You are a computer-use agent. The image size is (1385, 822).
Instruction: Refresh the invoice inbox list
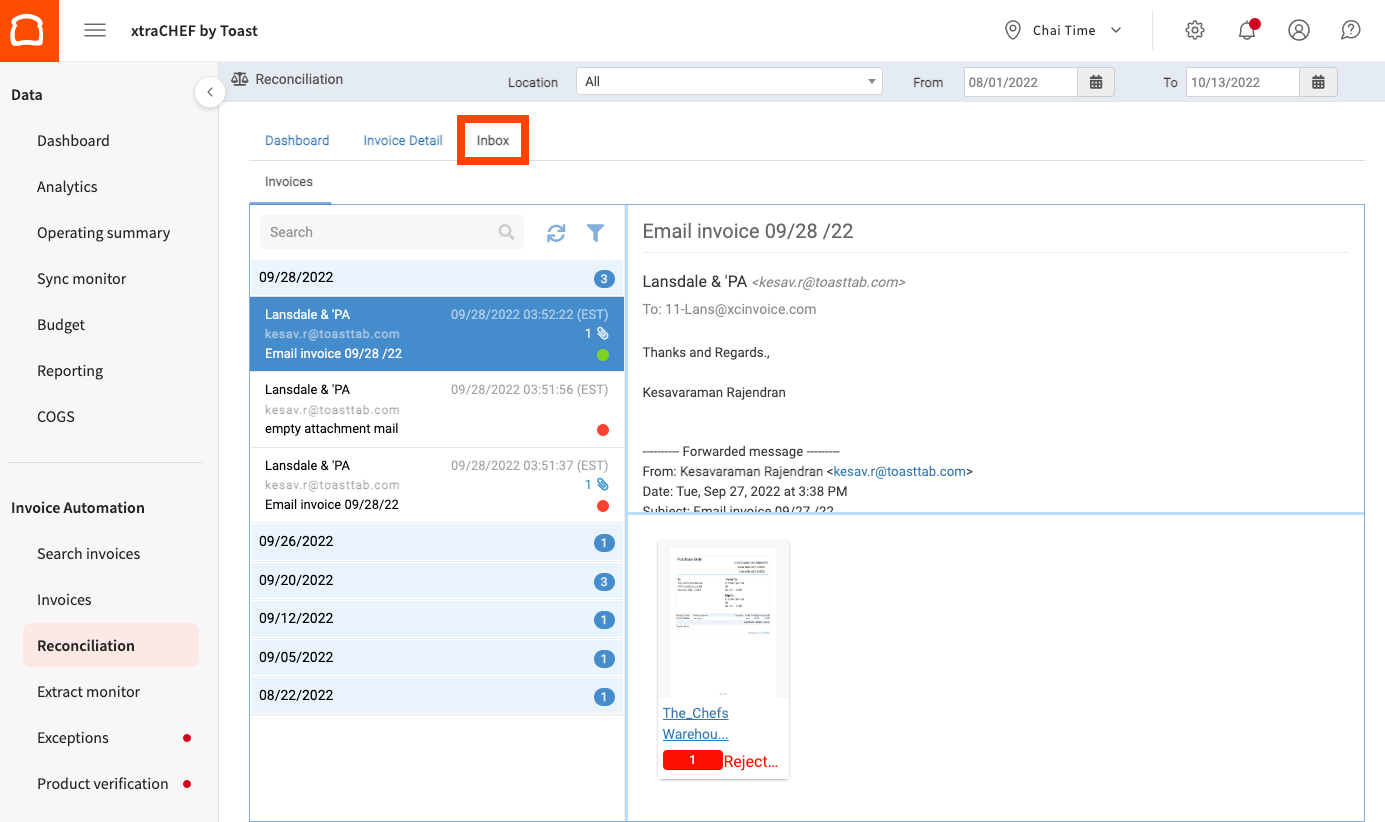tap(556, 233)
